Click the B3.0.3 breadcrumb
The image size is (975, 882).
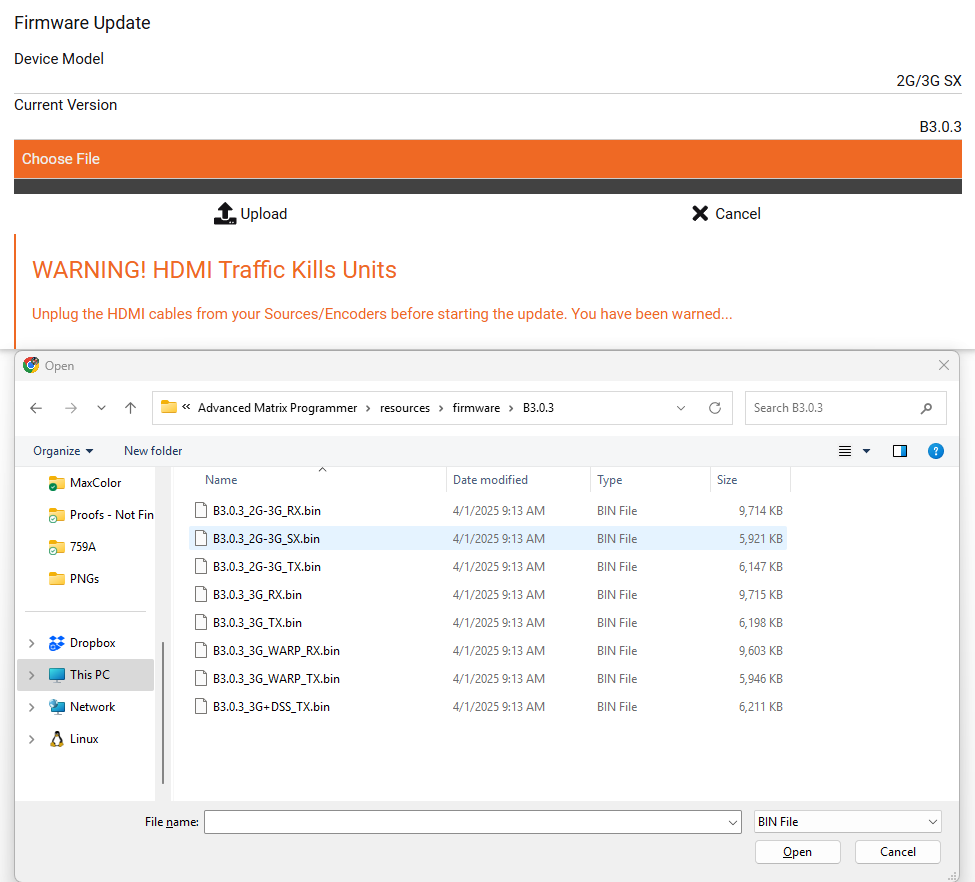538,408
